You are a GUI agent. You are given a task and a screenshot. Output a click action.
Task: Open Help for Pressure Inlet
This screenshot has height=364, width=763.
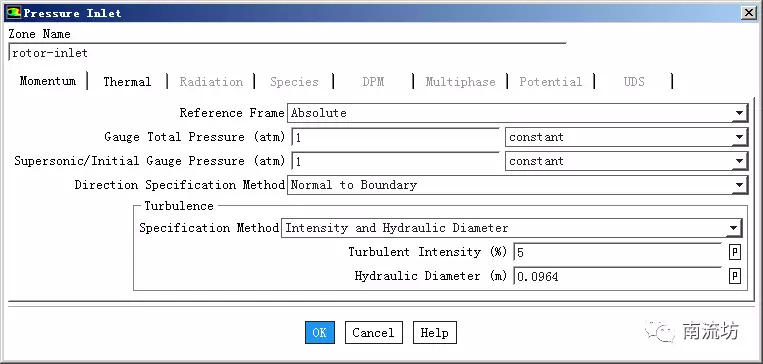coord(435,333)
